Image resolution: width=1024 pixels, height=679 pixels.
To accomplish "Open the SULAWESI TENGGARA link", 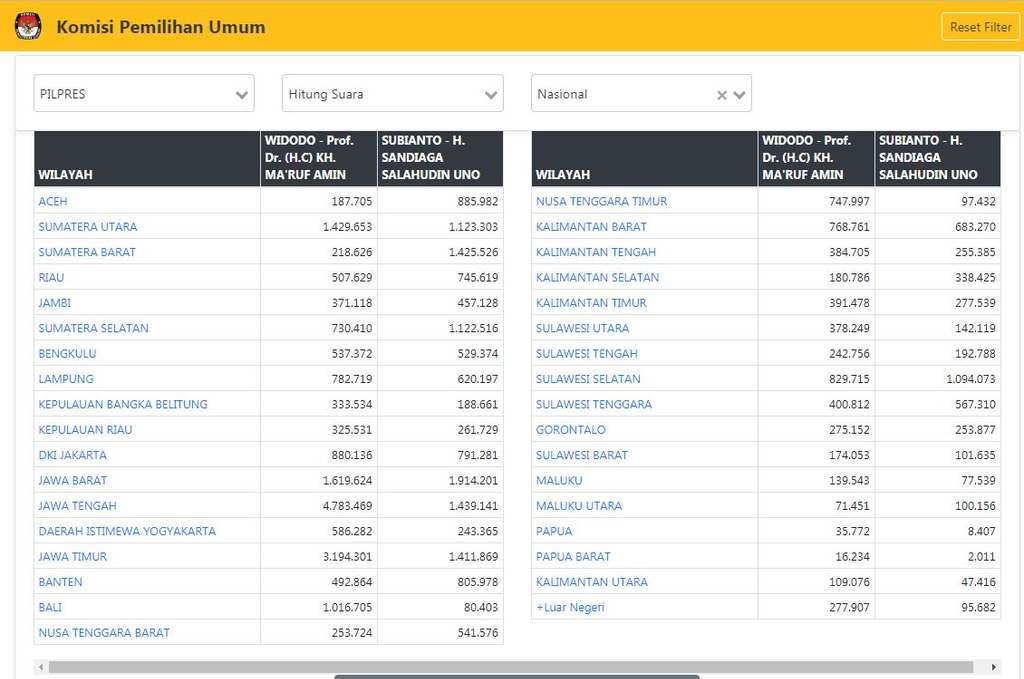I will coord(594,404).
